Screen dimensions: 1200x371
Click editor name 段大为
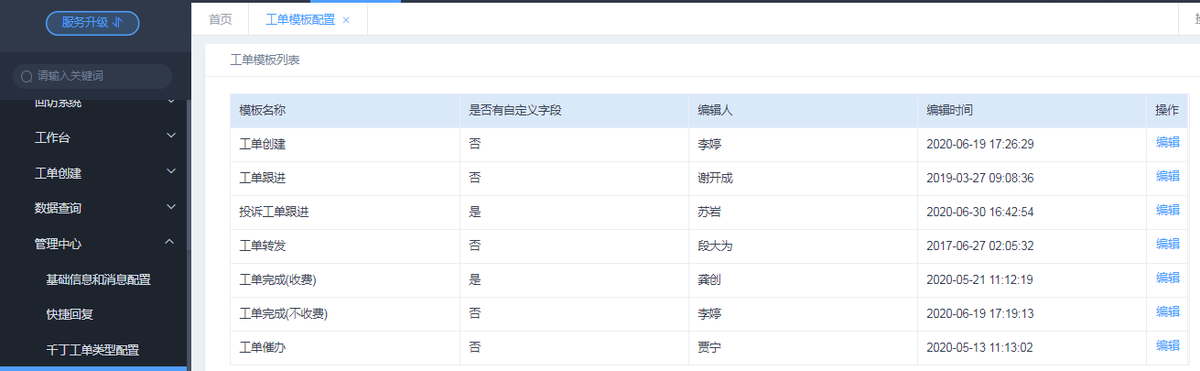(715, 246)
